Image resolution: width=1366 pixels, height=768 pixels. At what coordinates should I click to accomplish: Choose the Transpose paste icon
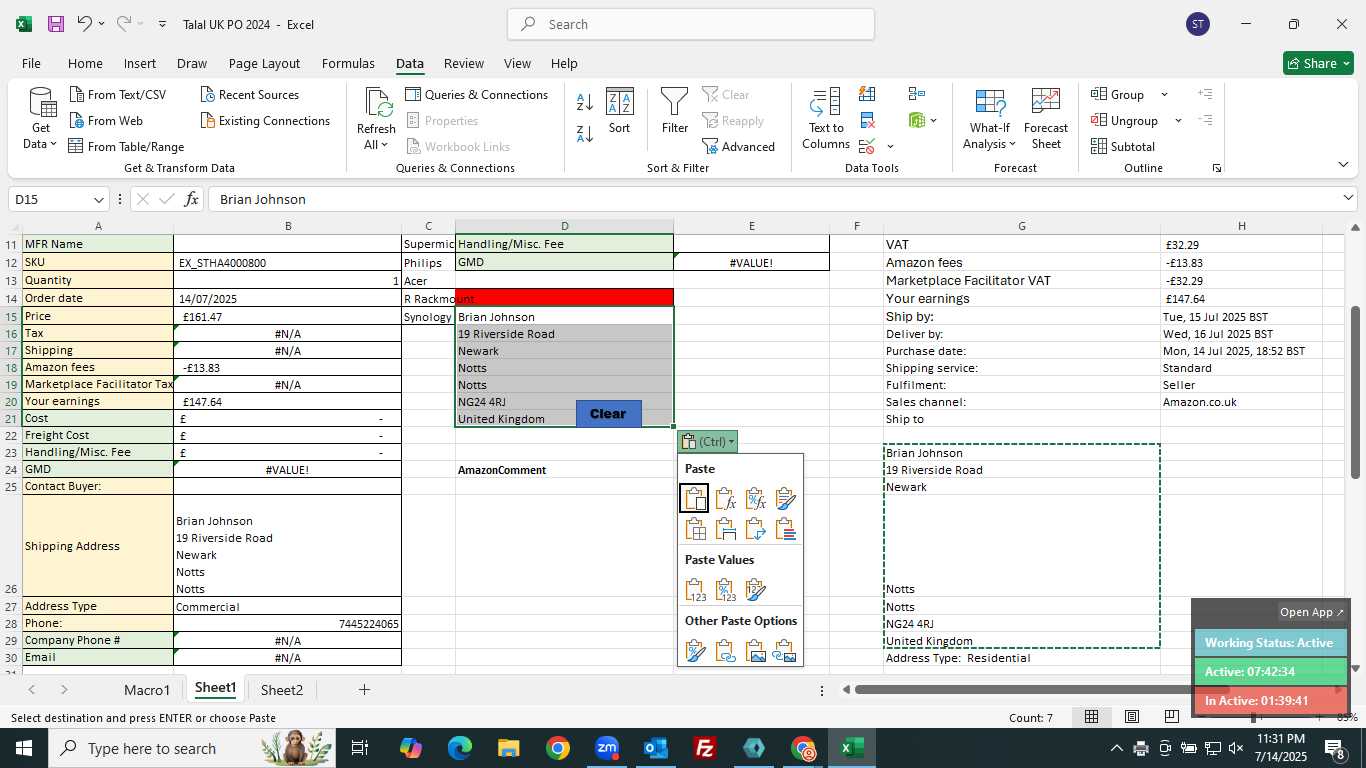(x=755, y=529)
